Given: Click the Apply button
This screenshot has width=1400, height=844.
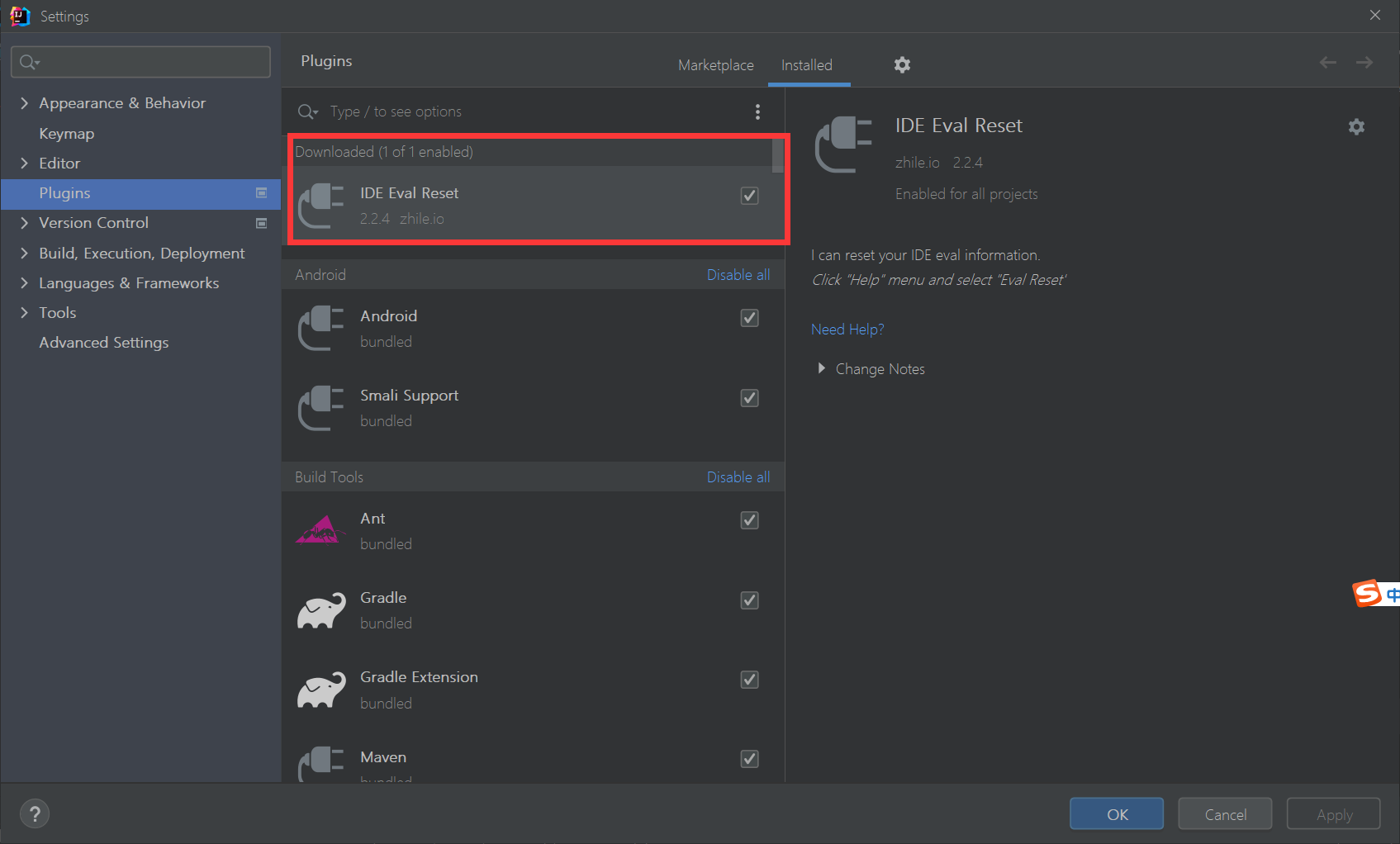Looking at the screenshot, I should click(x=1333, y=813).
